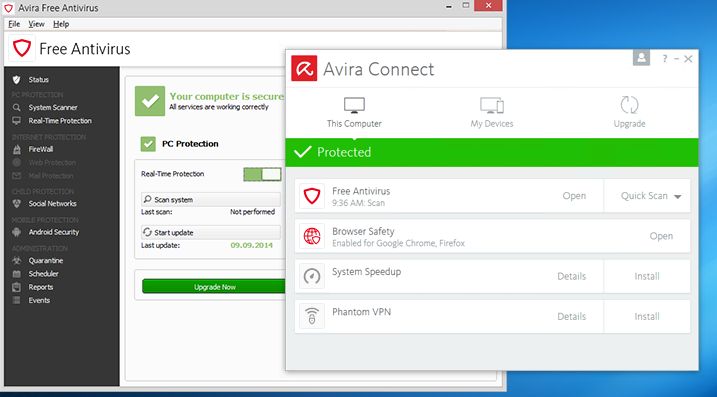Click the Avira Connect red logo
Screen dimensions: 717x397
pos(304,69)
